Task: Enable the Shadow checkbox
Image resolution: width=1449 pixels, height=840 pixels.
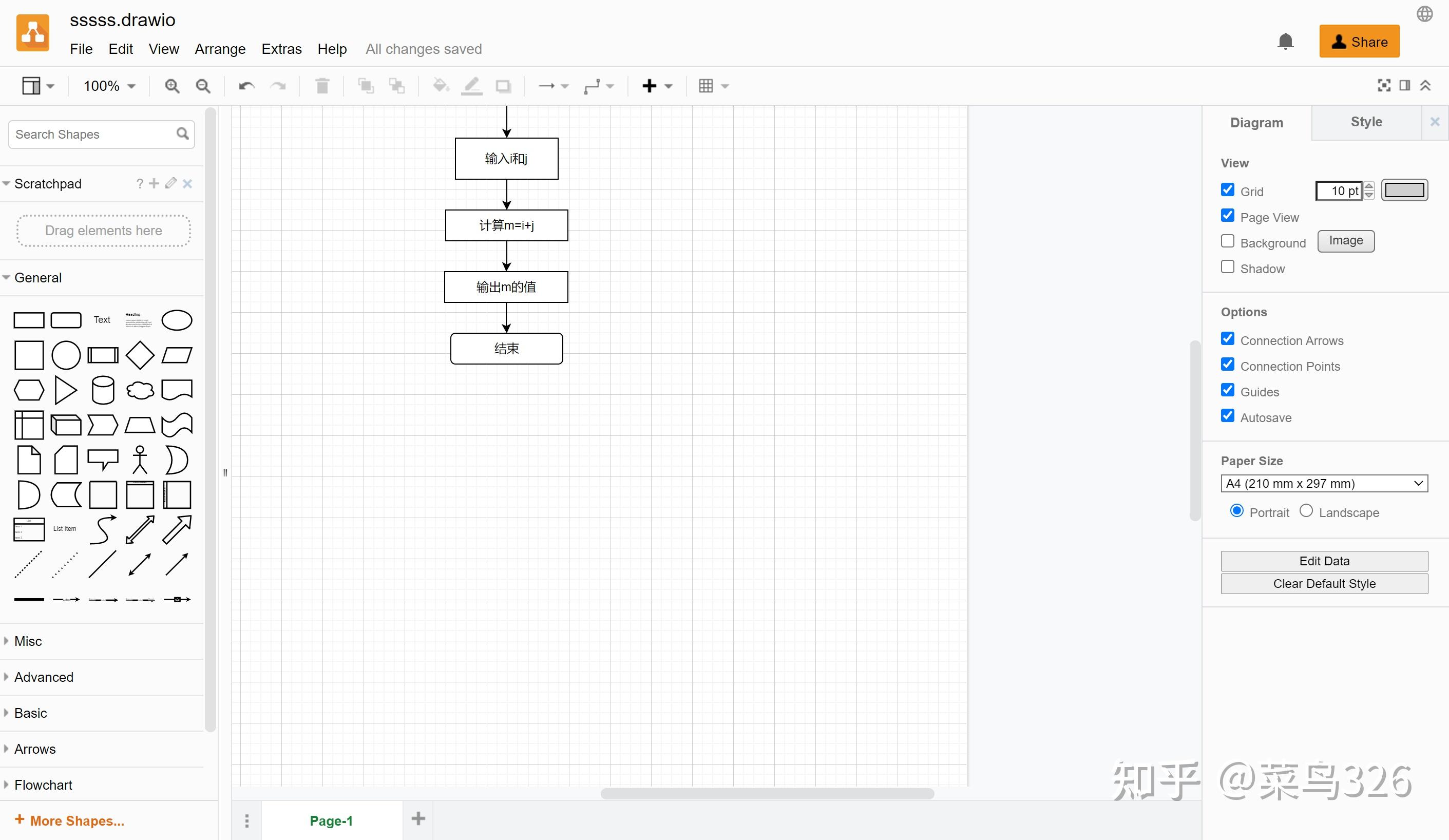Action: pyautogui.click(x=1228, y=268)
